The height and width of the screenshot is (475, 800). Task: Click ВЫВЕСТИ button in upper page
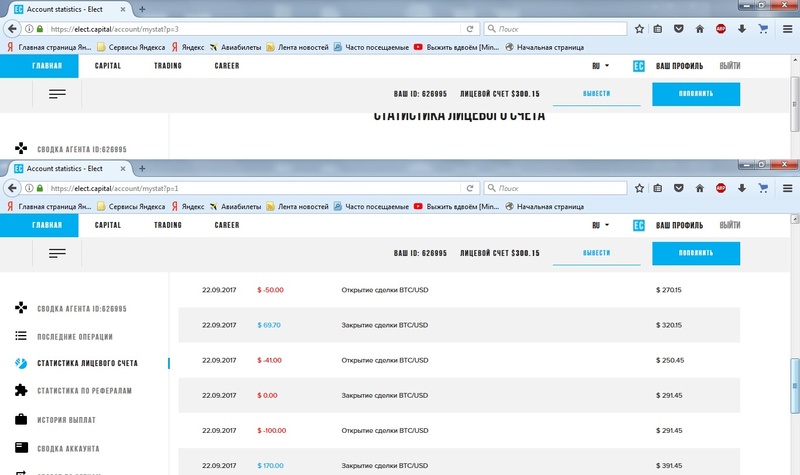[x=596, y=94]
